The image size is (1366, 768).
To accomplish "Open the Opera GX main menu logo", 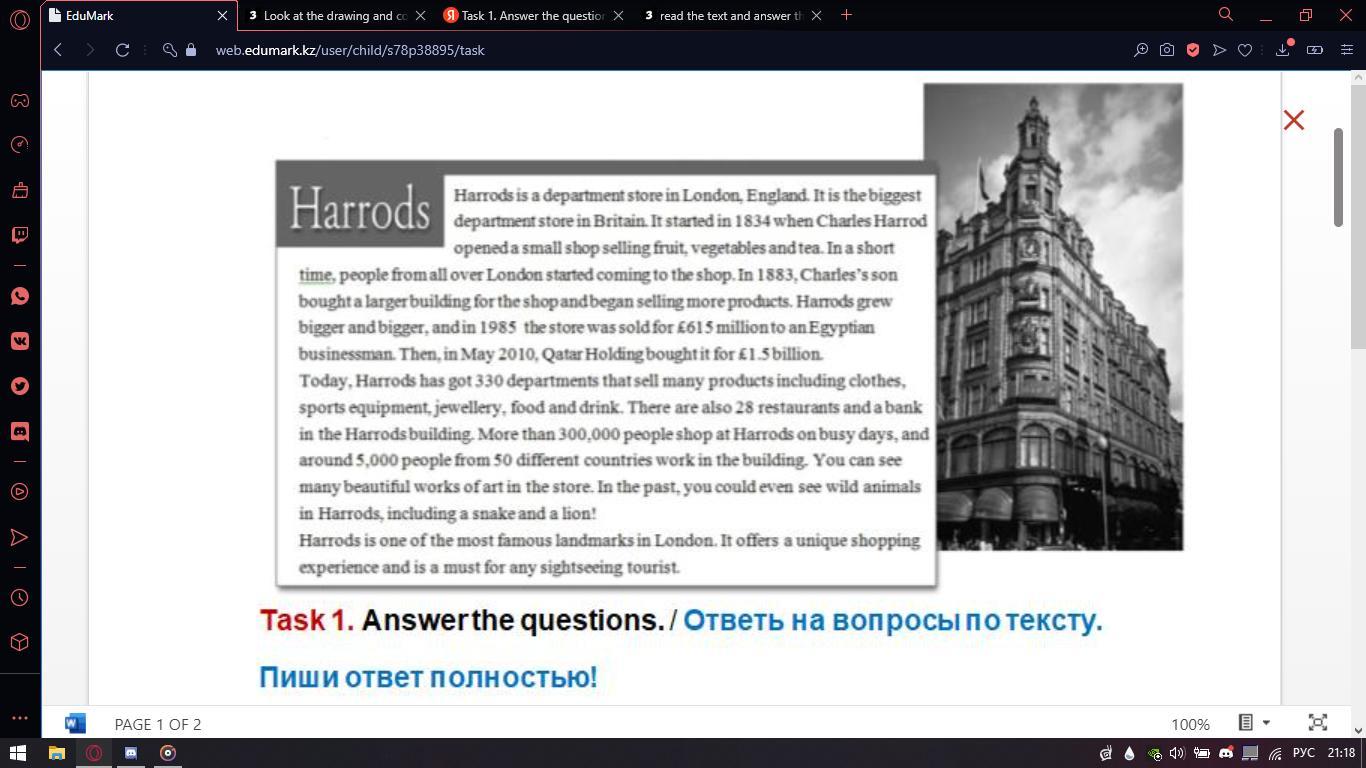I will (x=20, y=18).
